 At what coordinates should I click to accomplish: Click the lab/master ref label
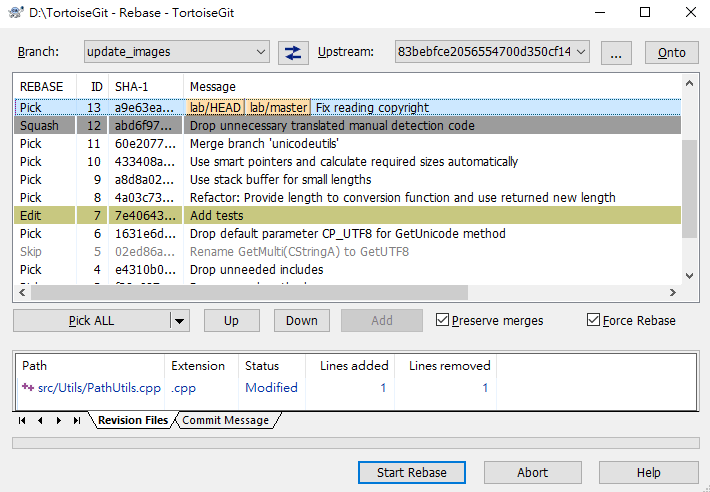click(x=278, y=108)
